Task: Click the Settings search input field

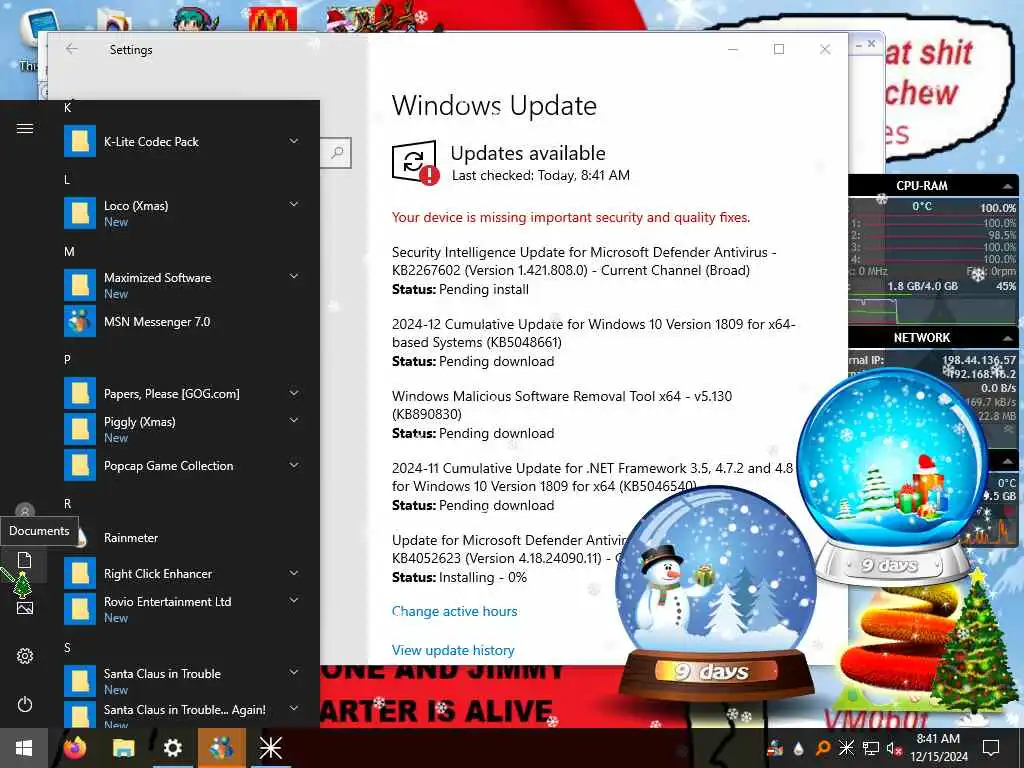Action: [x=336, y=153]
